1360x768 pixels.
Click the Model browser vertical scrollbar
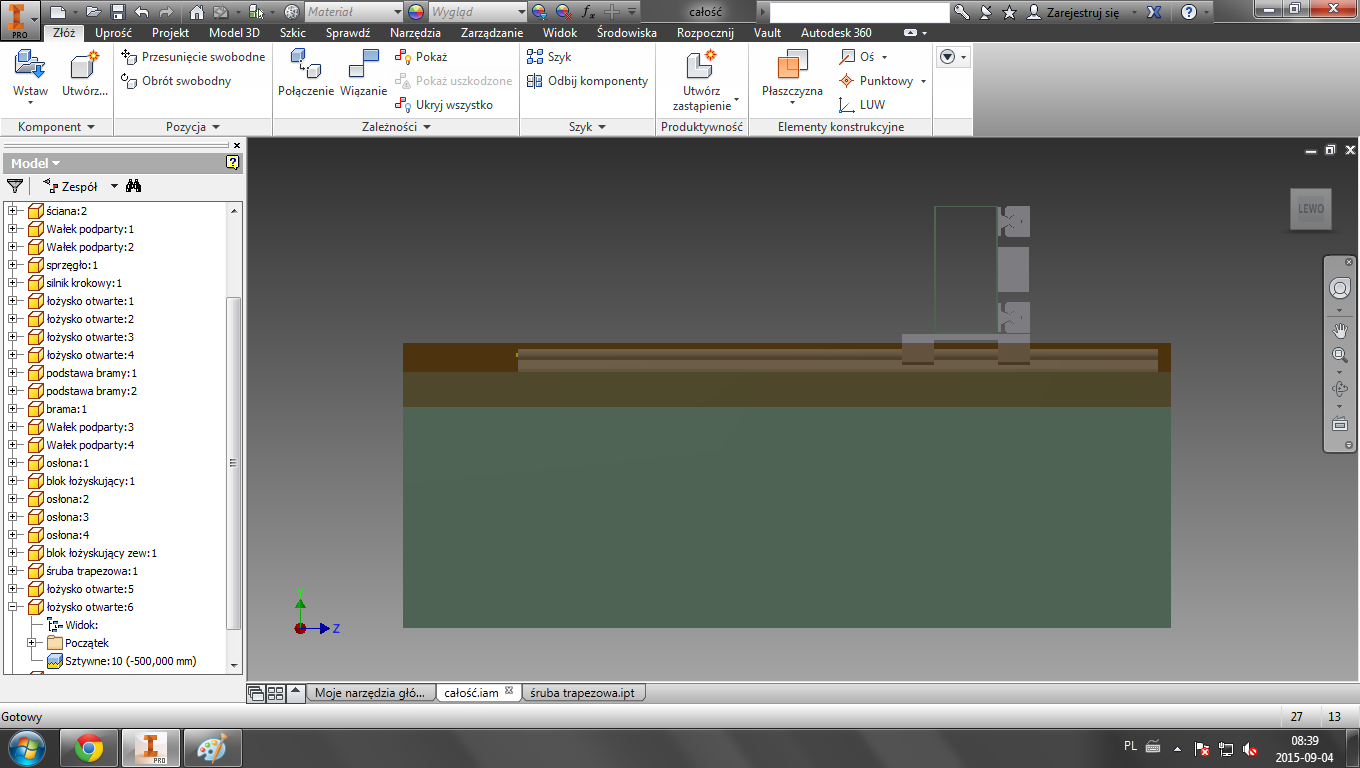[x=235, y=463]
